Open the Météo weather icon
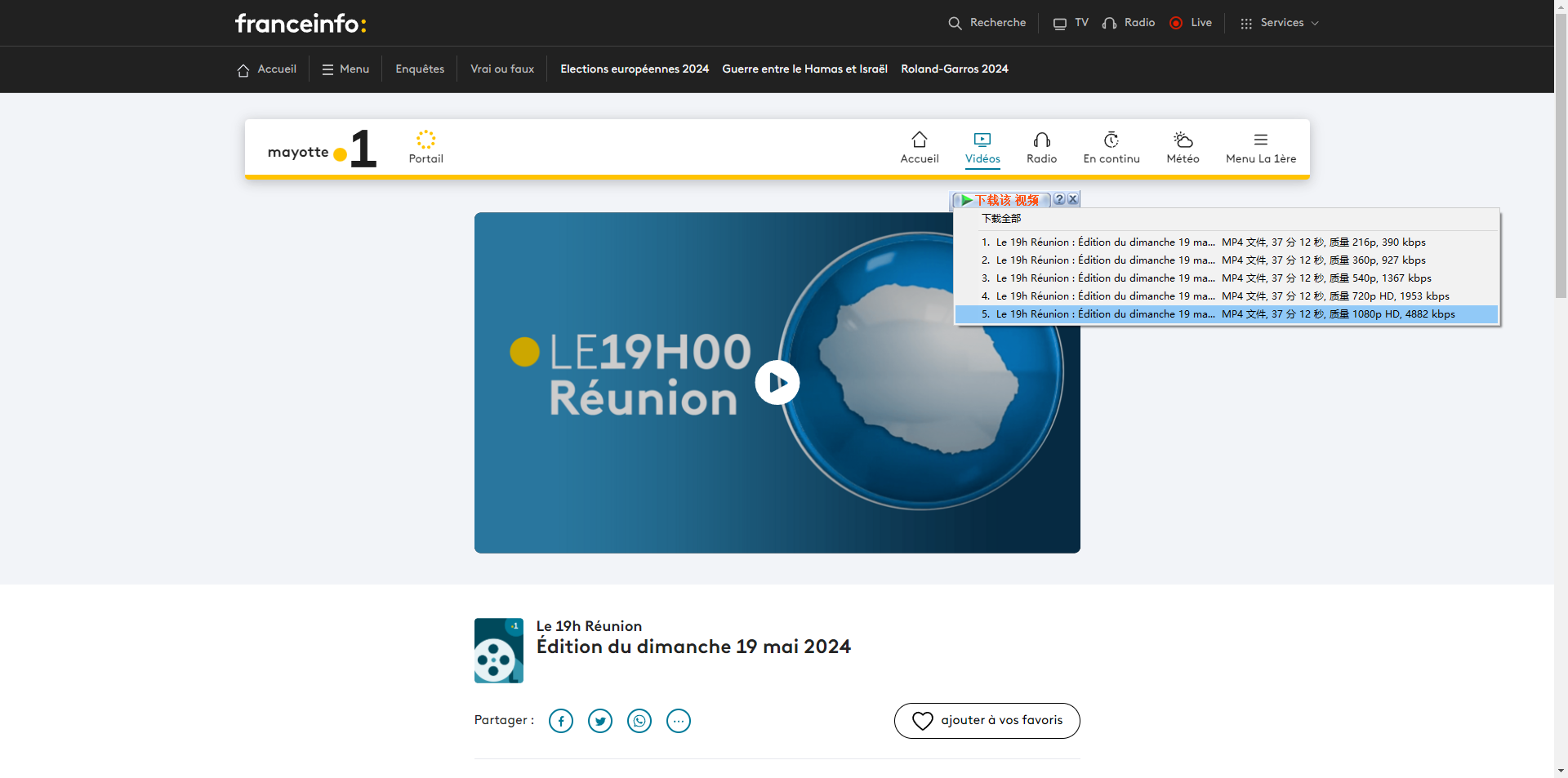The height and width of the screenshot is (778, 1568). [1183, 140]
